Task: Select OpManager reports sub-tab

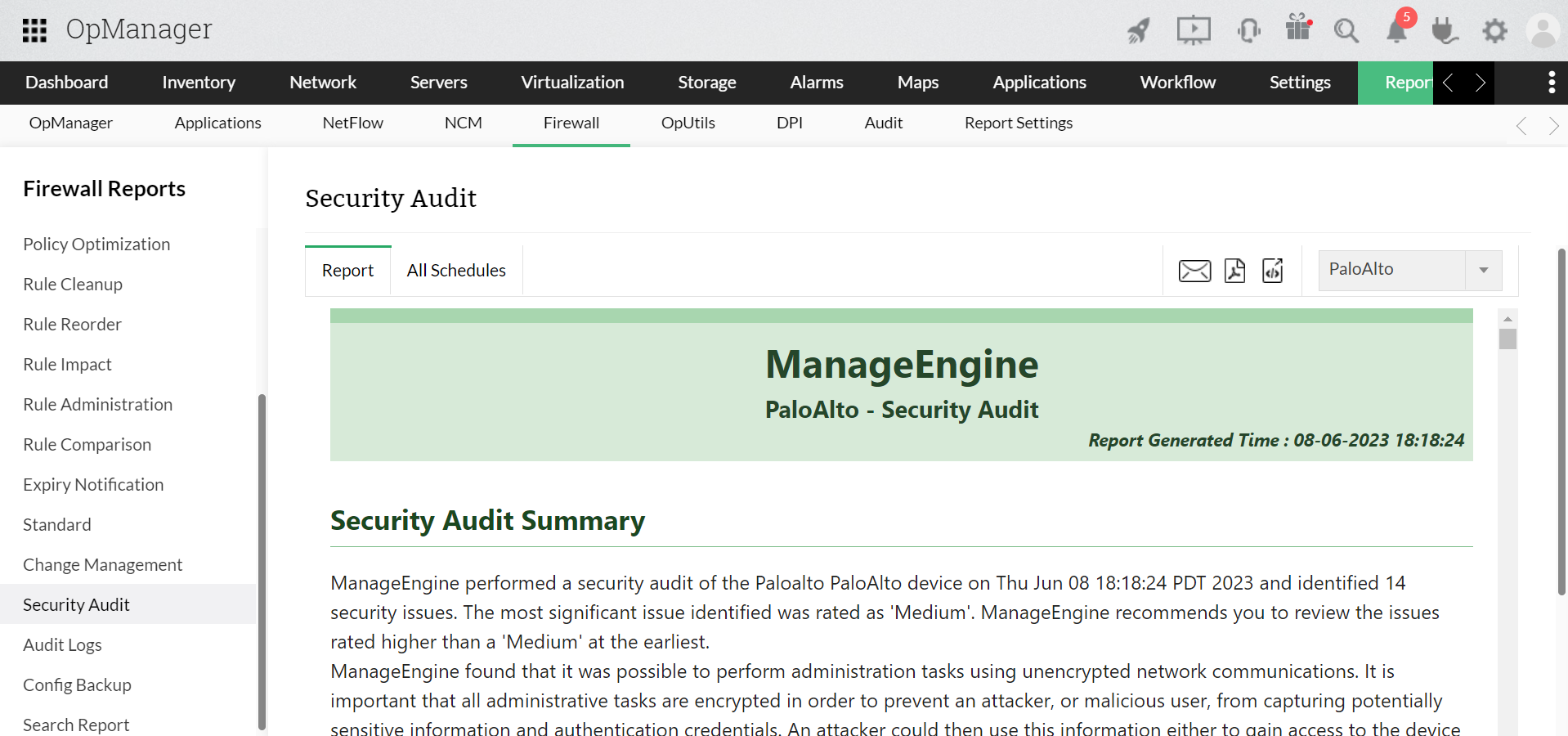Action: coord(71,123)
